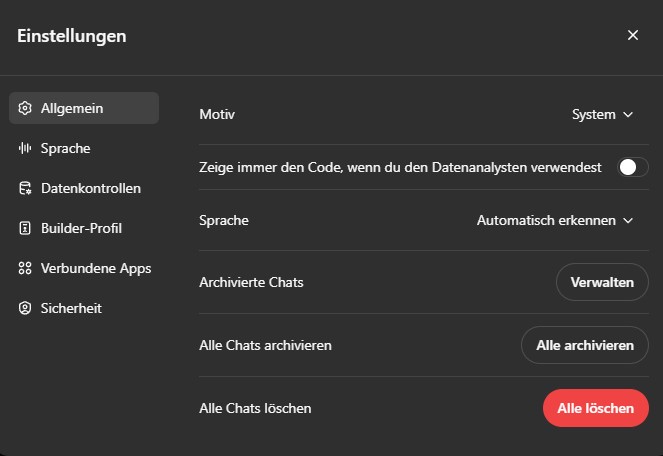Click the four-circle Verbundene Apps icon

tap(25, 268)
